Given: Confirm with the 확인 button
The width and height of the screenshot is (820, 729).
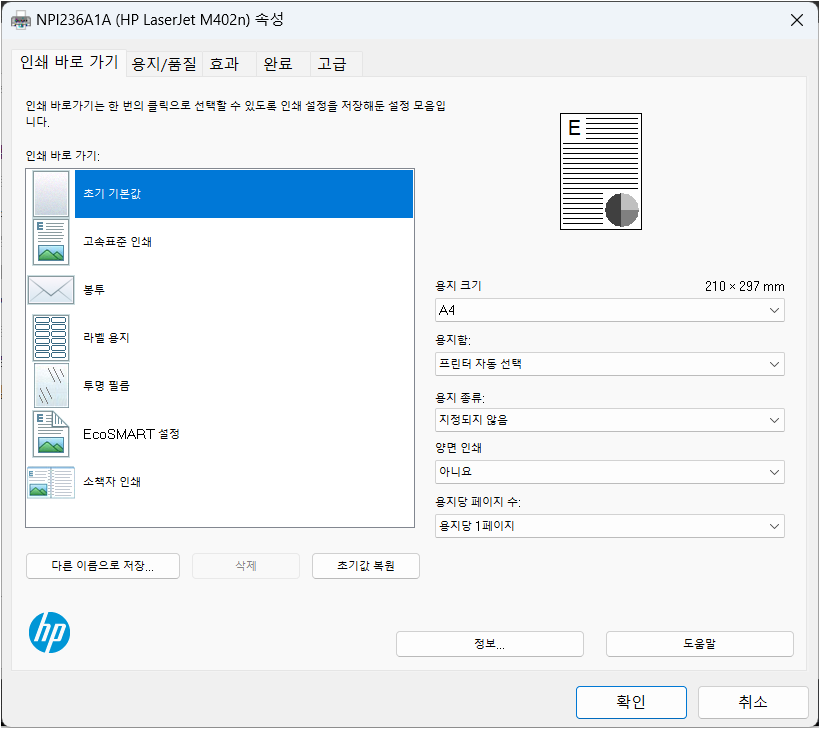Looking at the screenshot, I should click(631, 702).
